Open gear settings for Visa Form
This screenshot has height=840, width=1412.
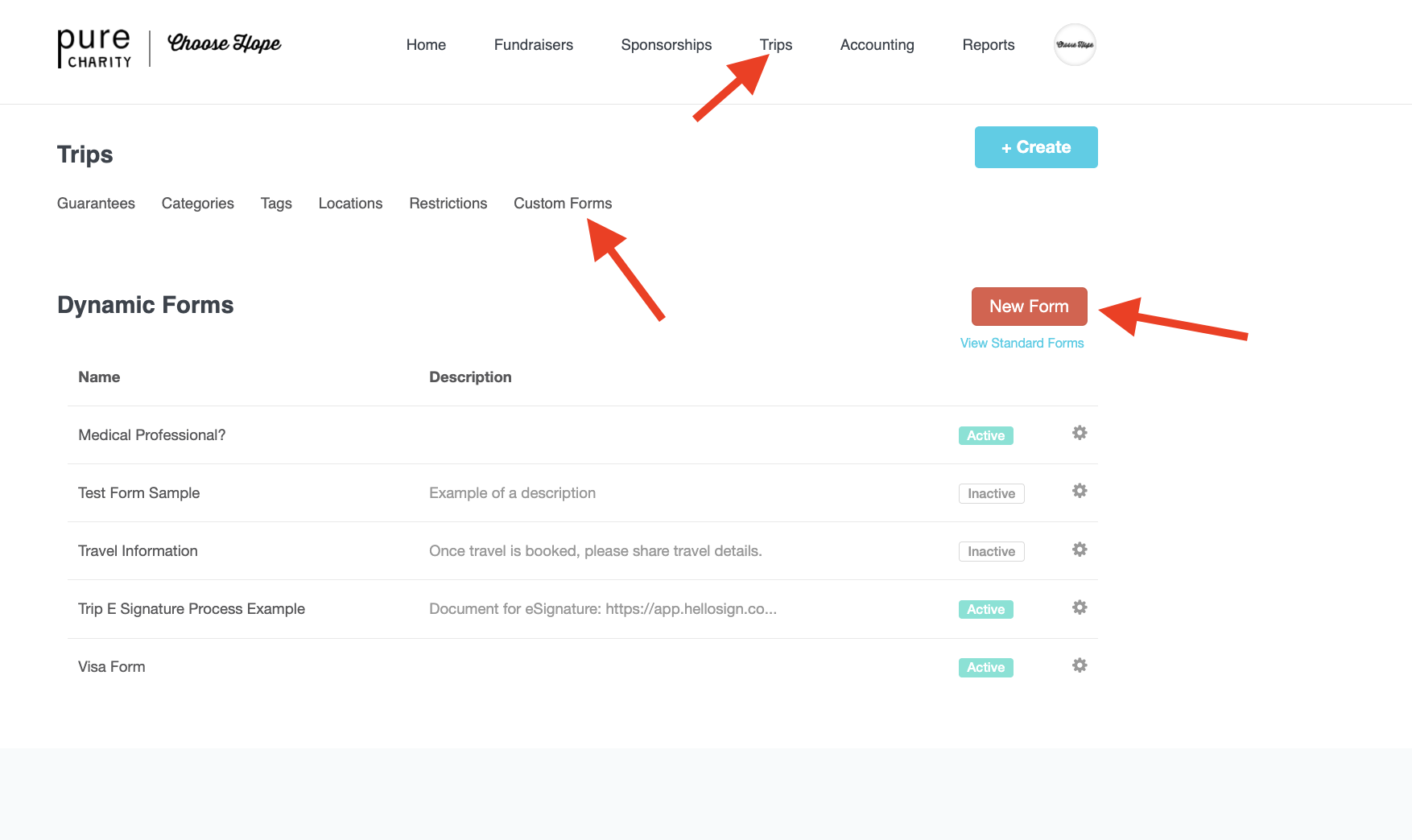(1080, 665)
